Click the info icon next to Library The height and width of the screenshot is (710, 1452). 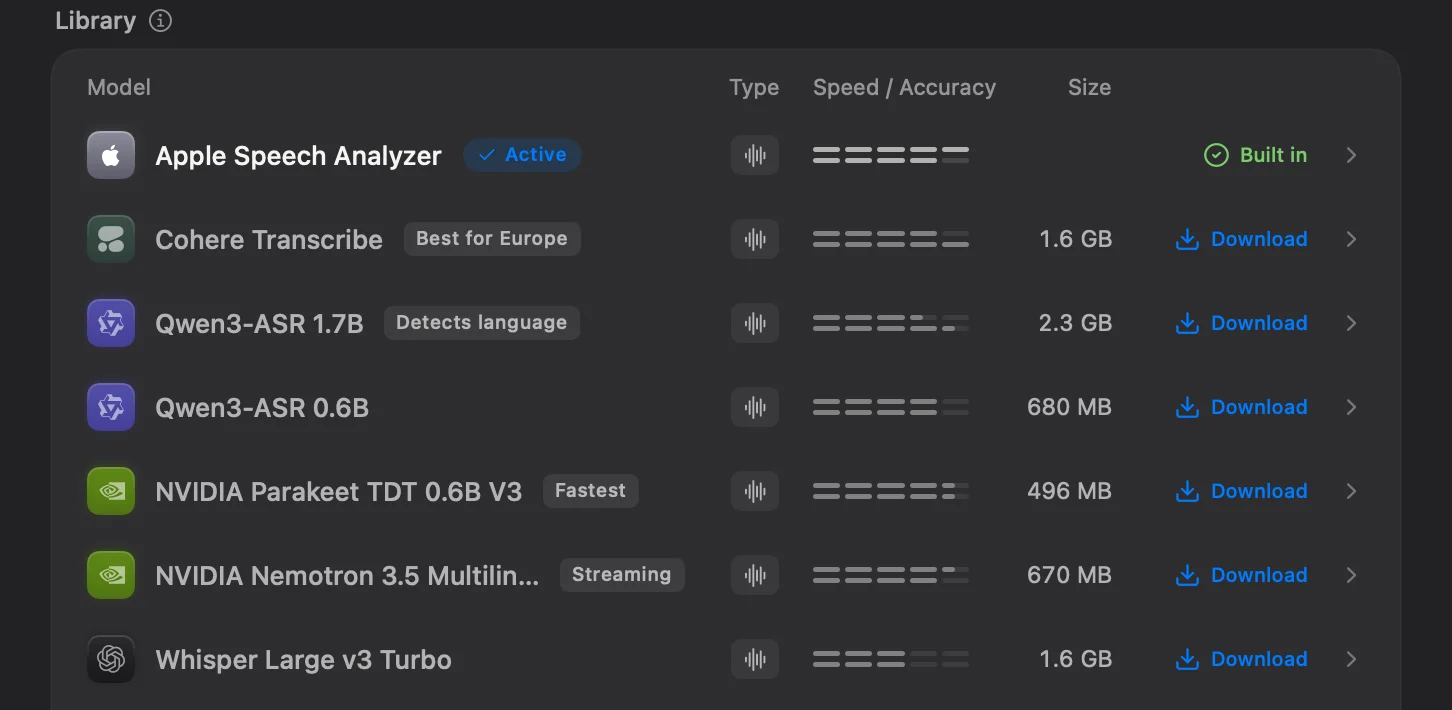(160, 21)
